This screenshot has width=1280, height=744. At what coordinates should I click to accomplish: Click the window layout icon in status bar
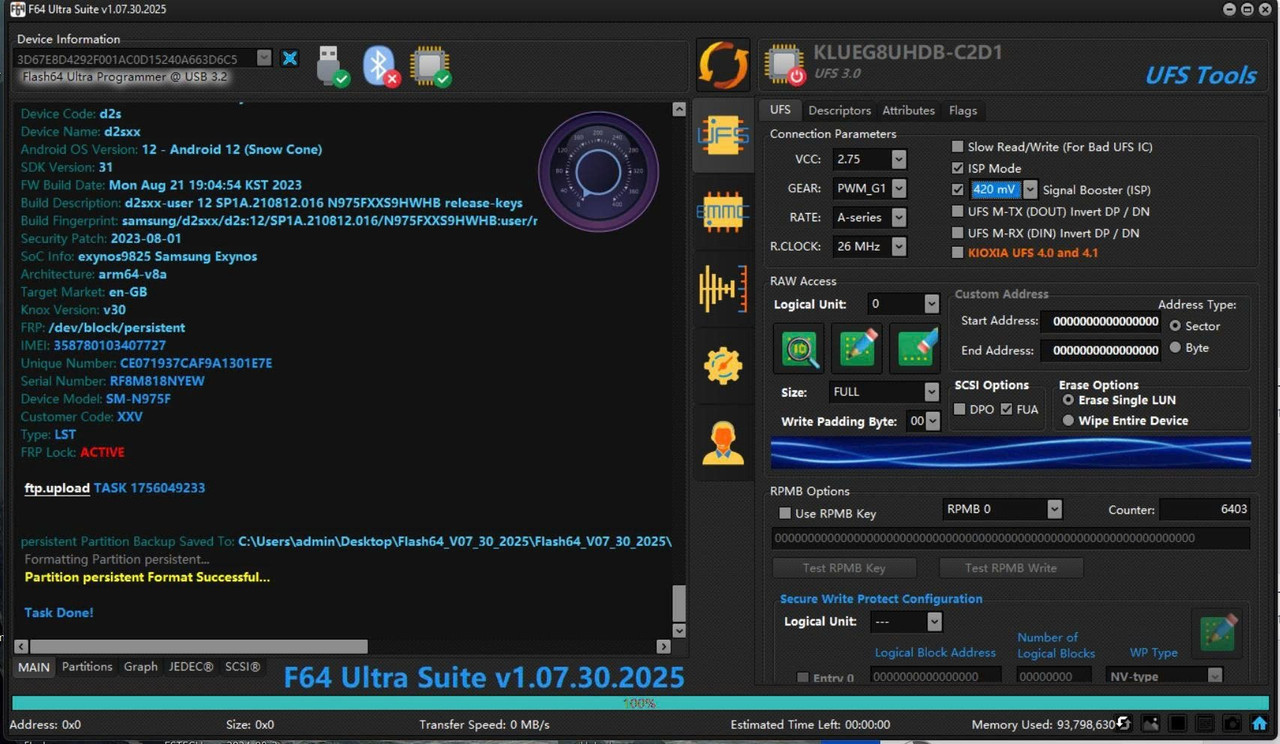click(1205, 724)
